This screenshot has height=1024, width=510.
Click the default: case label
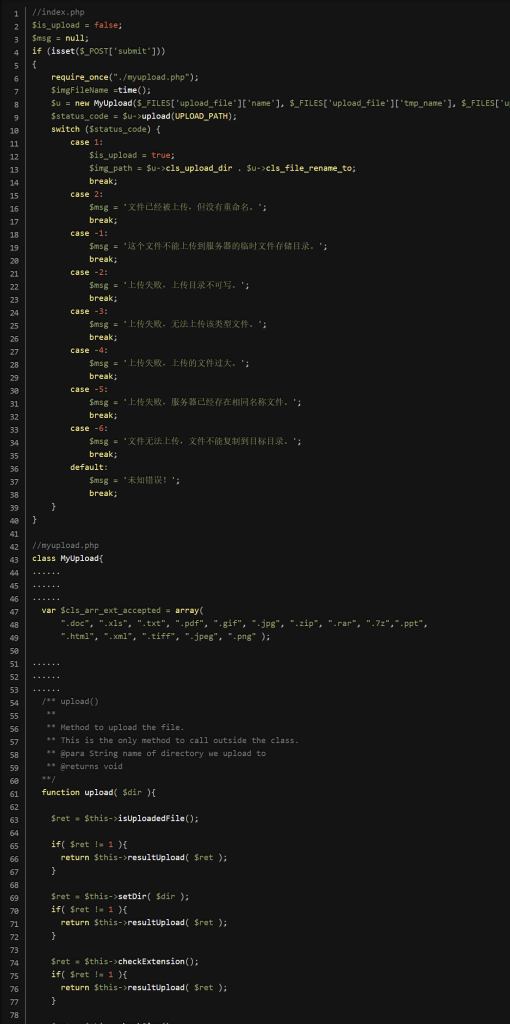click(87, 468)
